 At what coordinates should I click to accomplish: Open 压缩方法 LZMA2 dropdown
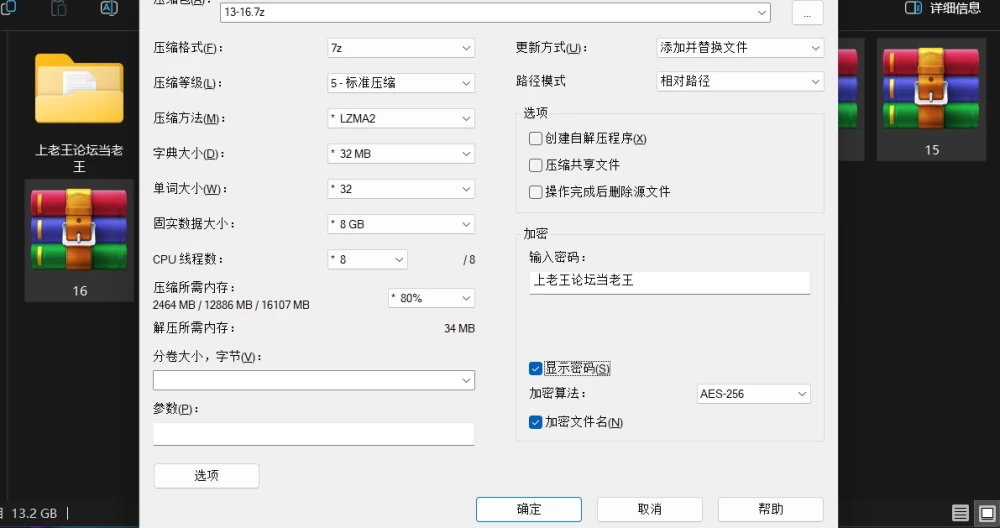401,119
